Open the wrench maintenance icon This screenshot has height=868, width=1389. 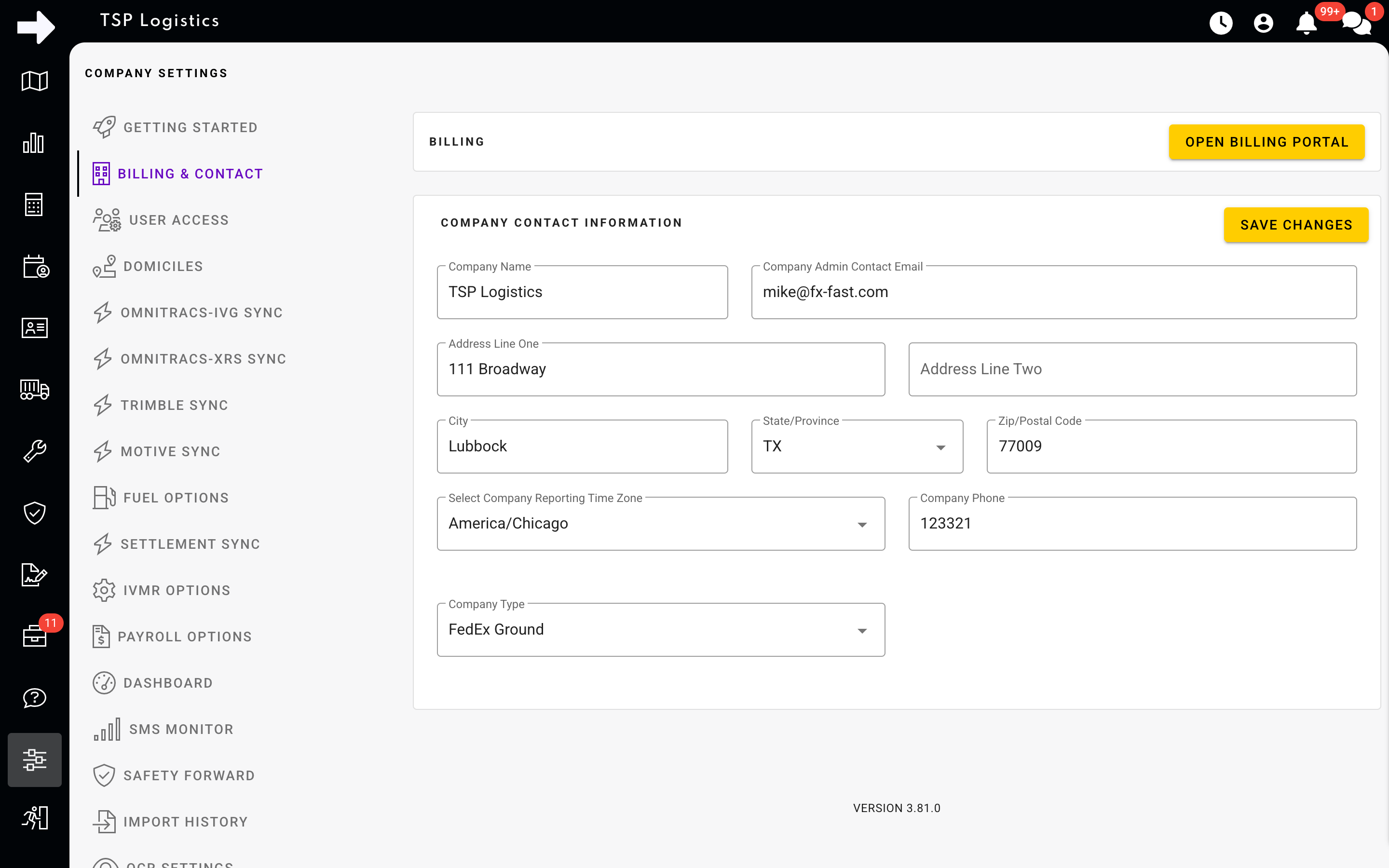pos(34,451)
